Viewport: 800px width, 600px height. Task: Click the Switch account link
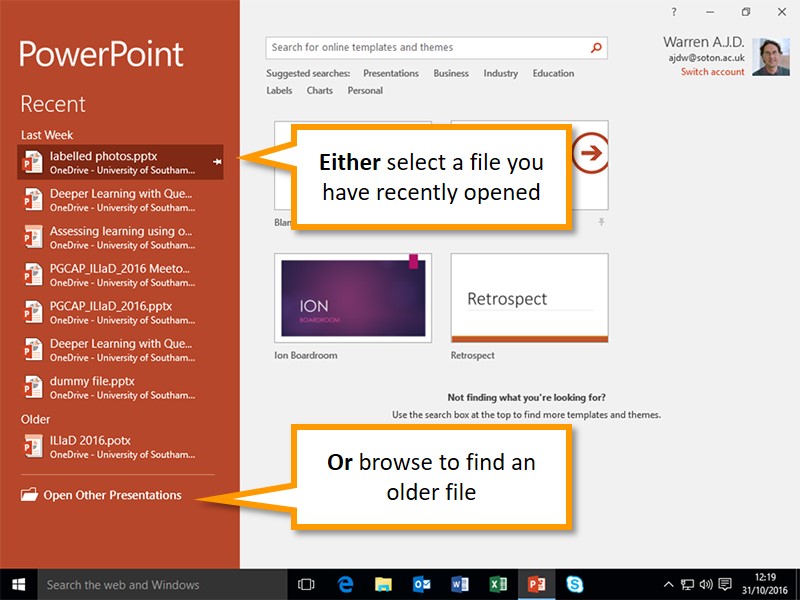click(x=712, y=72)
